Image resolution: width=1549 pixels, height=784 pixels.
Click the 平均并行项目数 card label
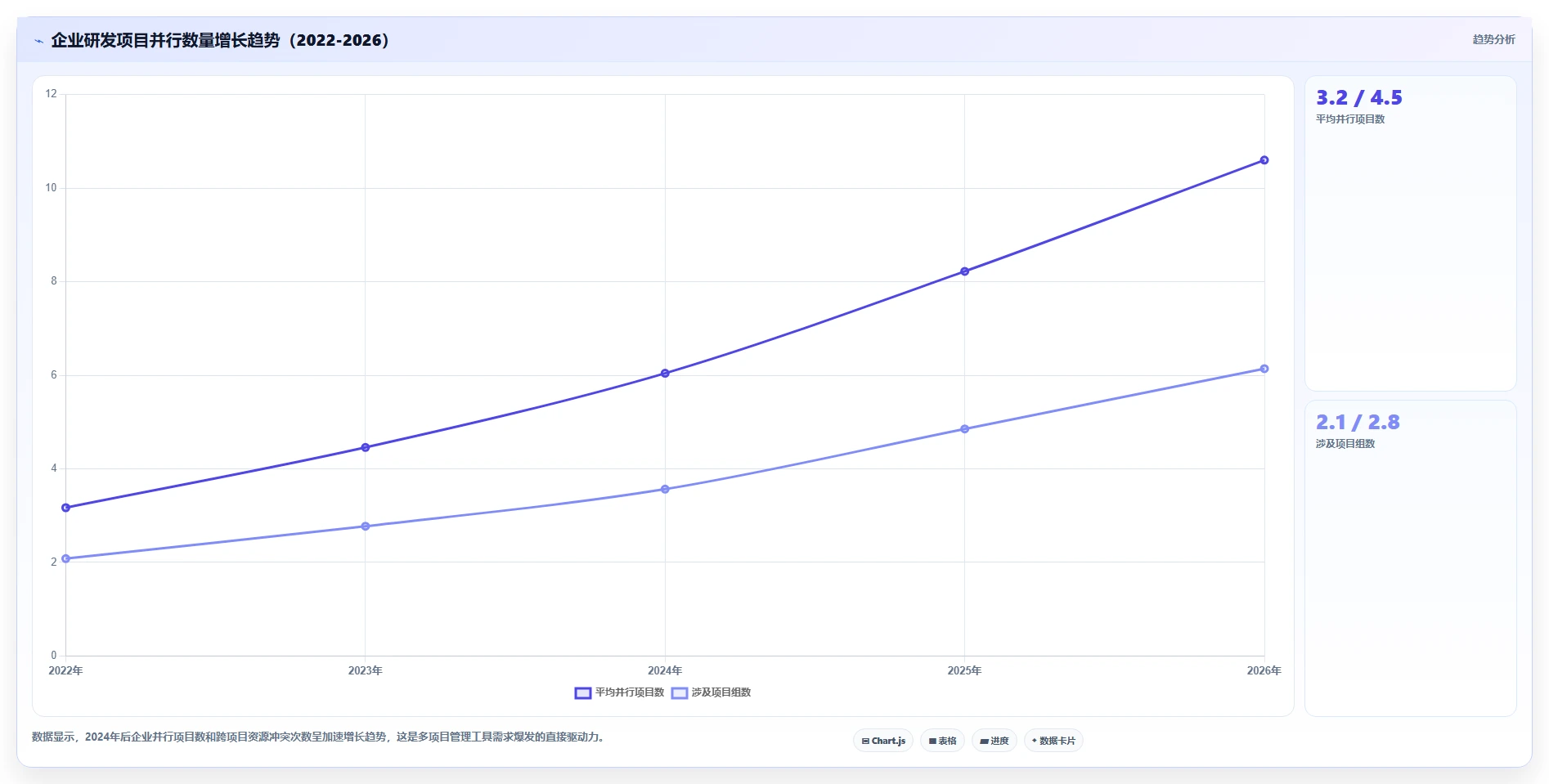pyautogui.click(x=1350, y=119)
